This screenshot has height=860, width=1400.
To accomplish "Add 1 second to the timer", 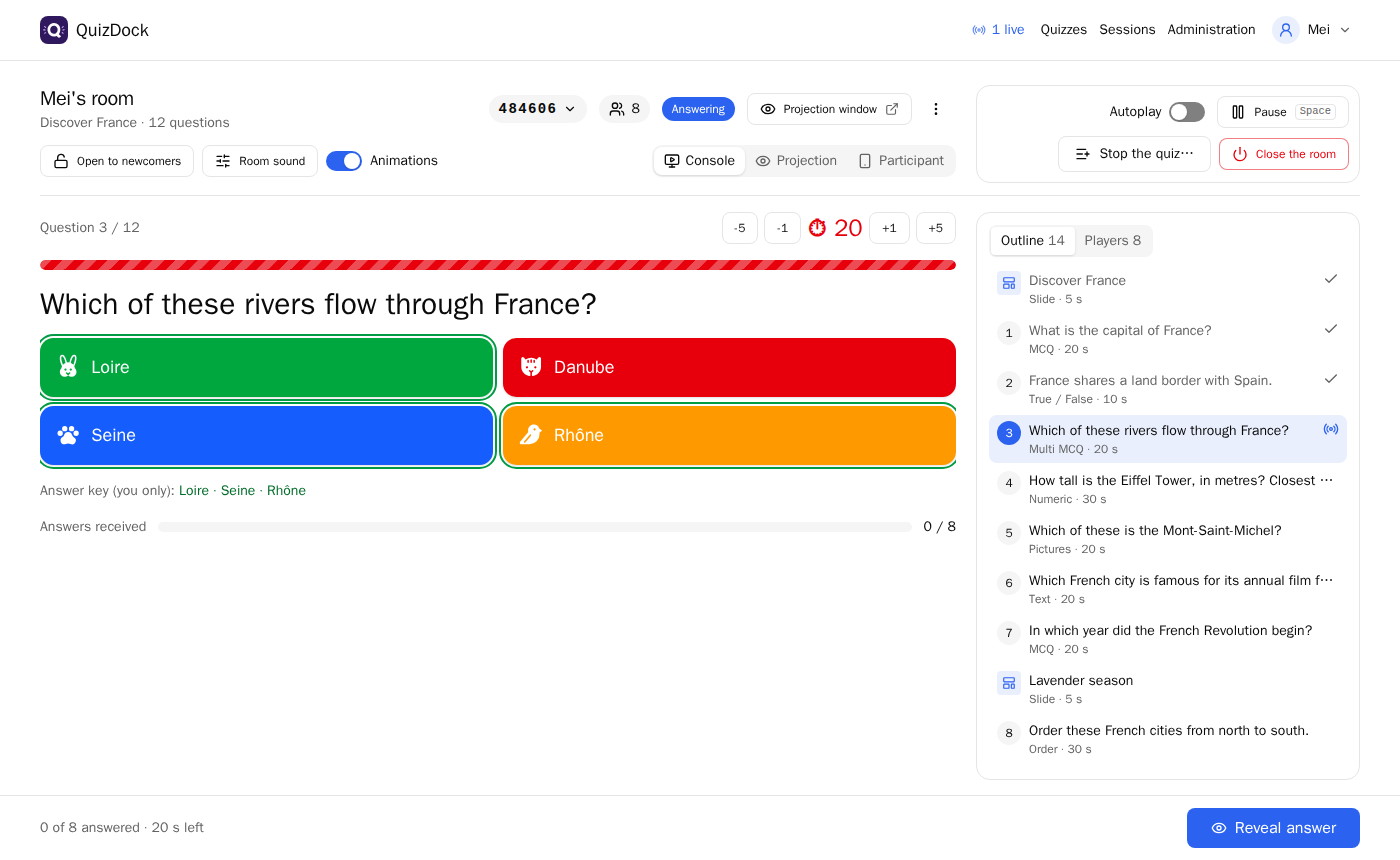I will pyautogui.click(x=889, y=228).
